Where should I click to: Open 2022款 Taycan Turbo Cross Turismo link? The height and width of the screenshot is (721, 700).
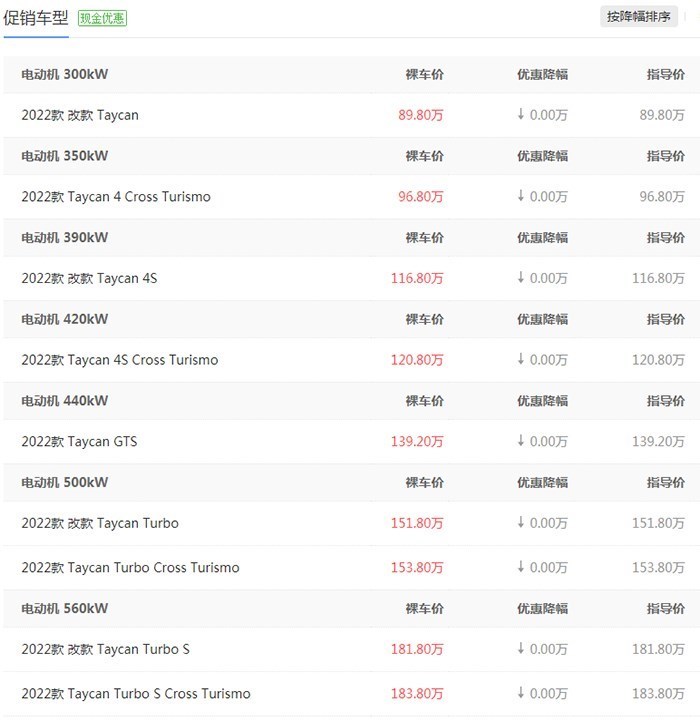click(130, 567)
